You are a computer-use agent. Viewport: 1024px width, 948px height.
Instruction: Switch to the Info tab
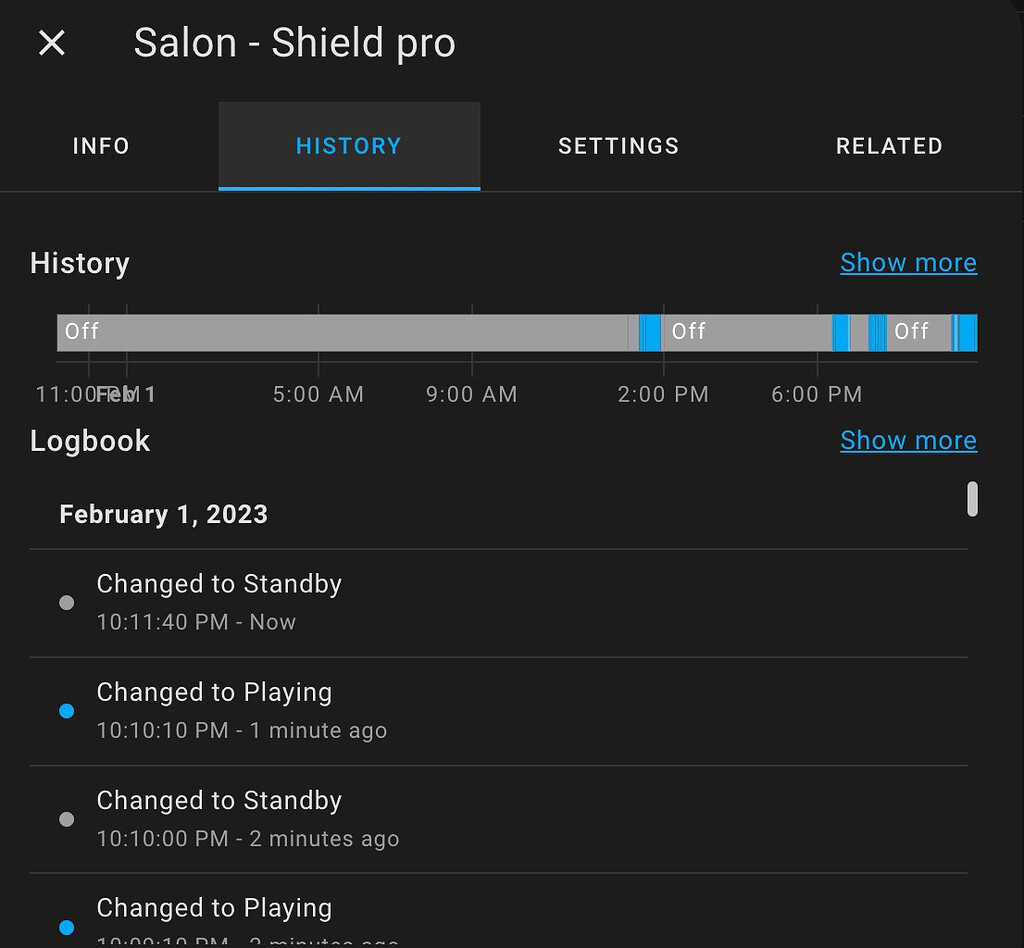pyautogui.click(x=100, y=146)
